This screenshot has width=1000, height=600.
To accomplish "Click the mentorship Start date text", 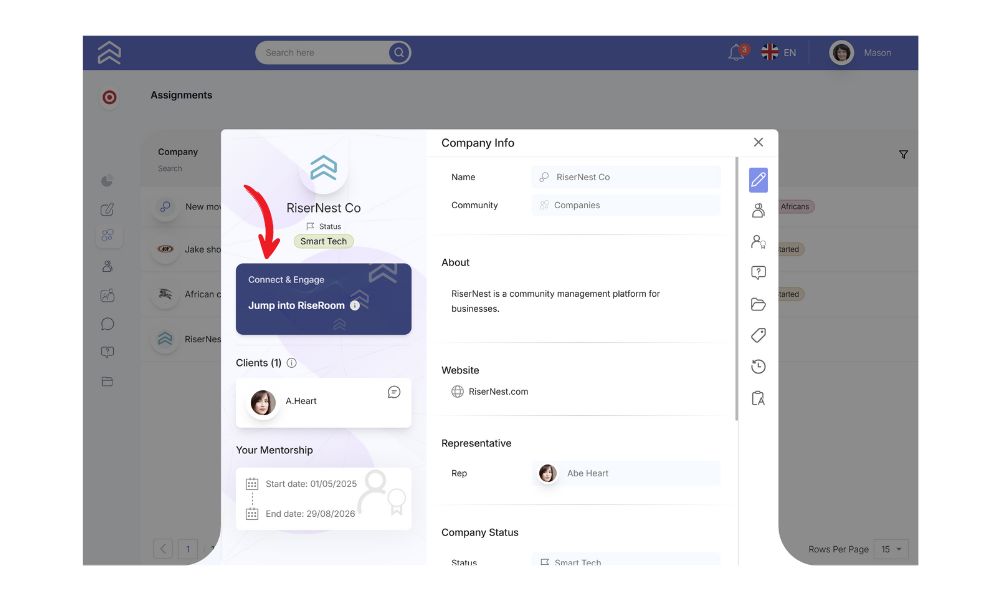I will 311,484.
